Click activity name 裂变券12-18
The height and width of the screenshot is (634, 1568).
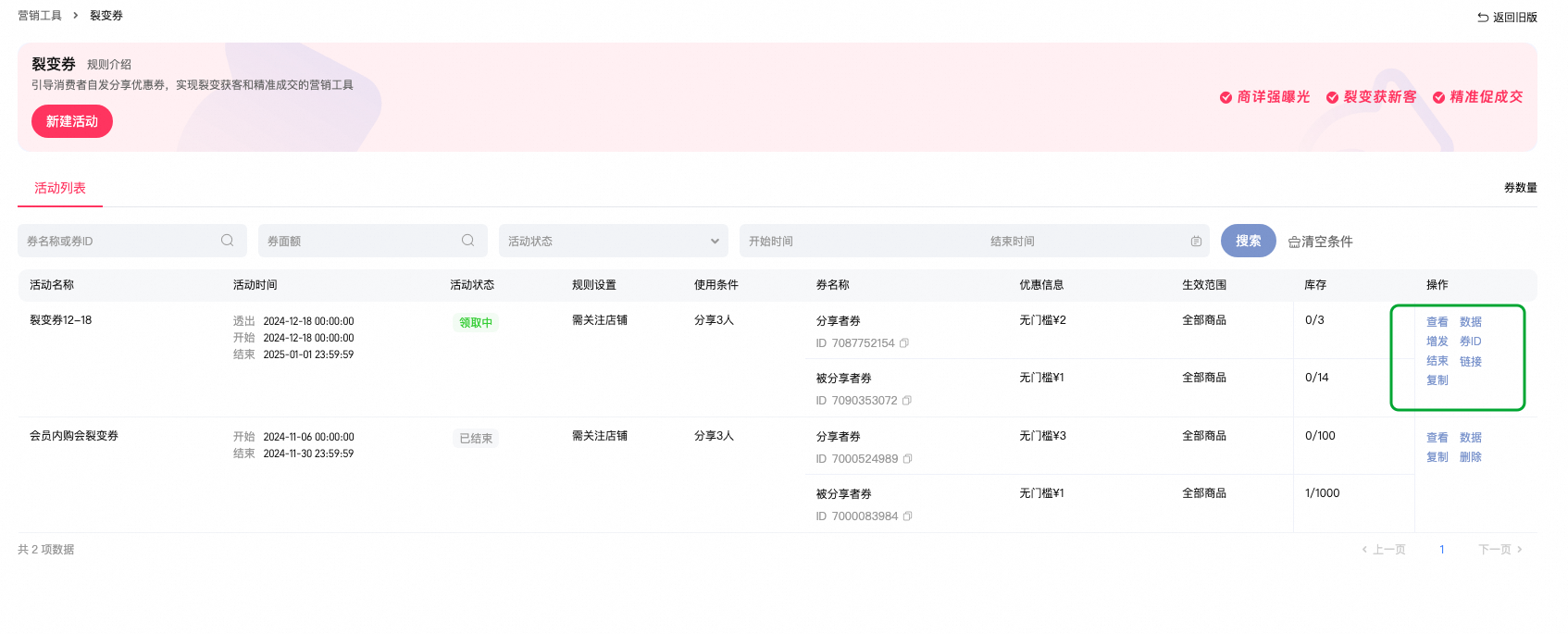(x=61, y=320)
